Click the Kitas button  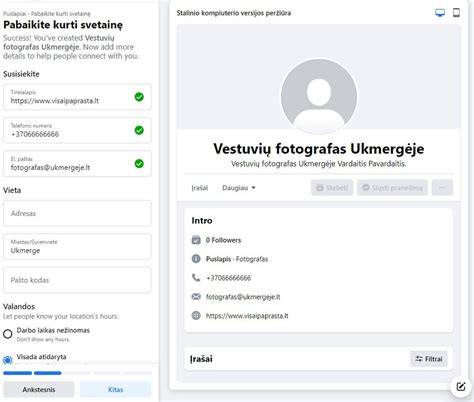pos(115,389)
